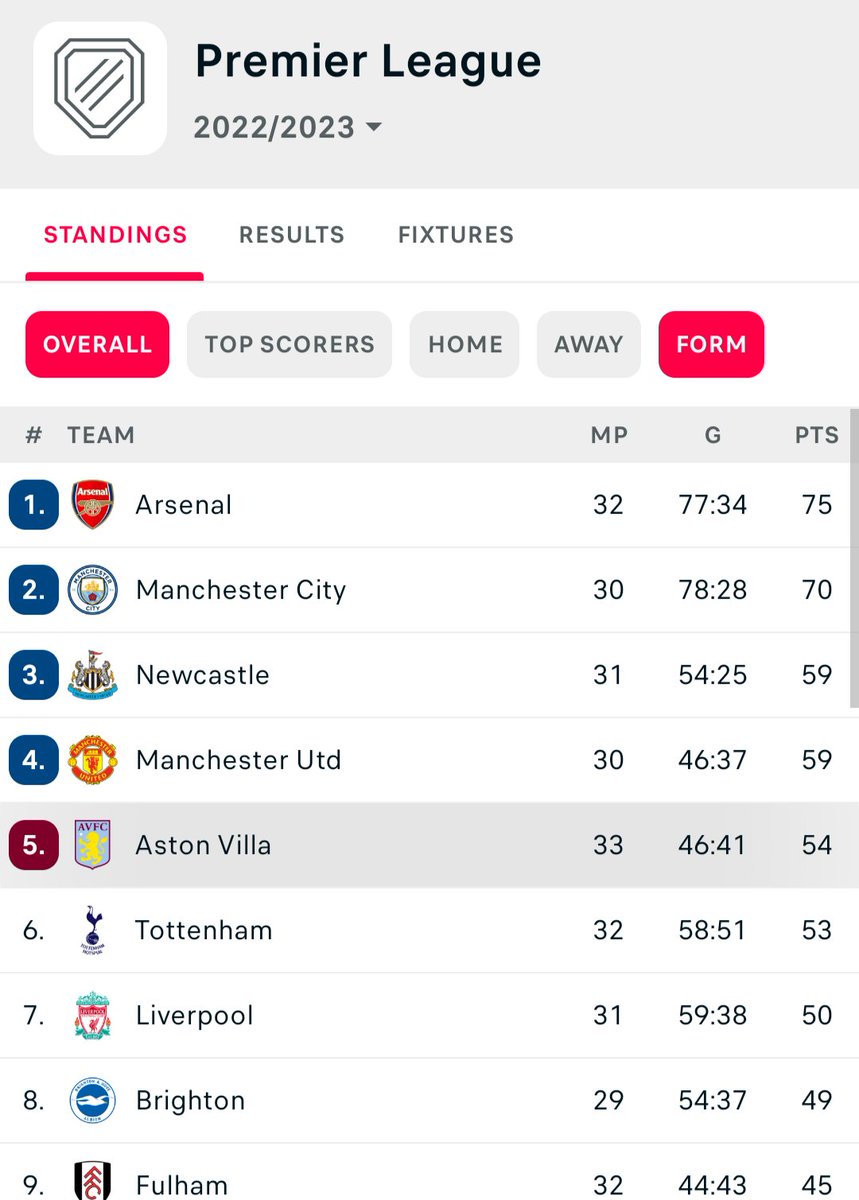859x1200 pixels.
Task: Click the Liverpool club crest
Action: pos(93,1015)
